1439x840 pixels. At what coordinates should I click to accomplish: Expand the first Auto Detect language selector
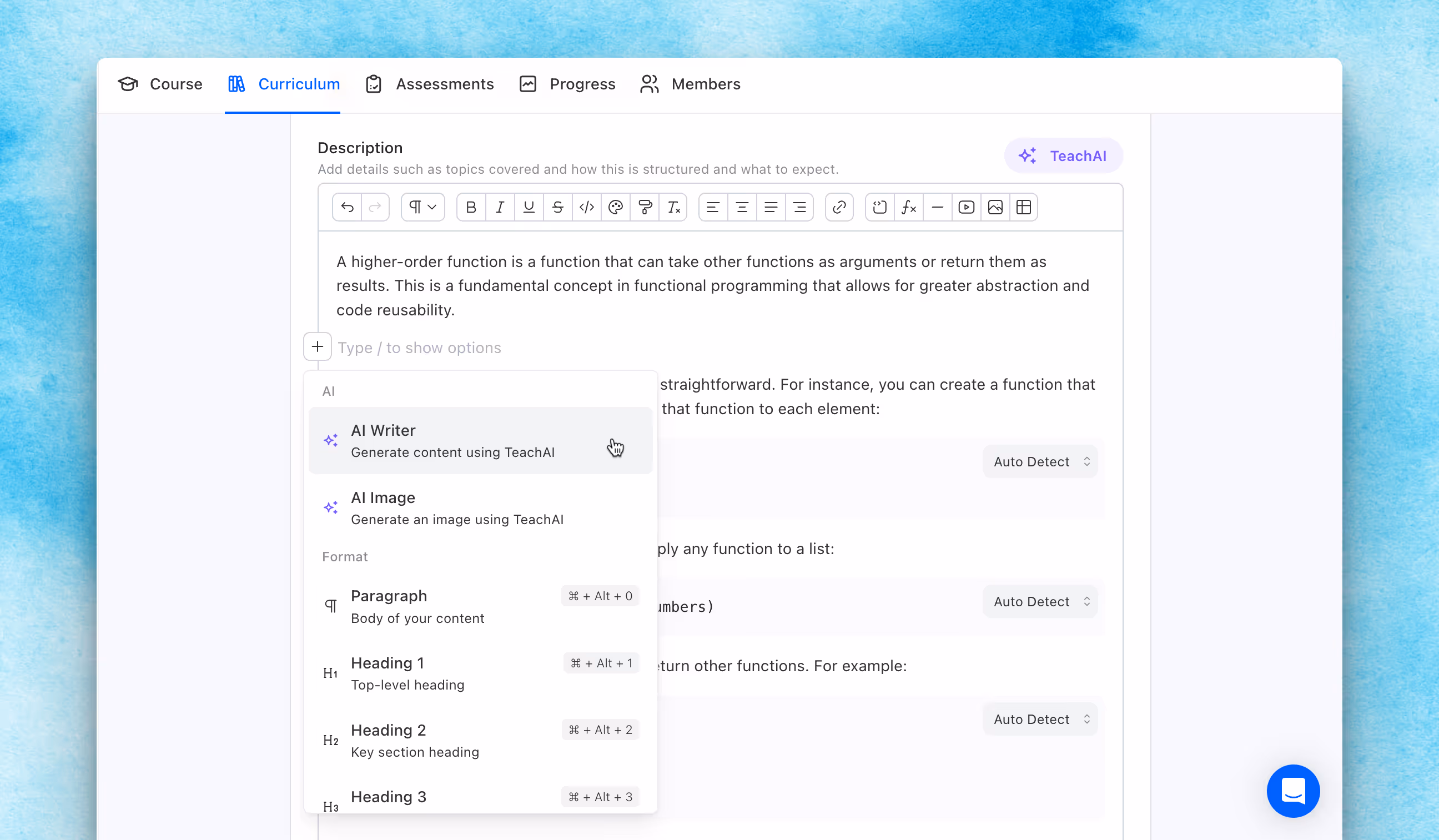tap(1040, 461)
